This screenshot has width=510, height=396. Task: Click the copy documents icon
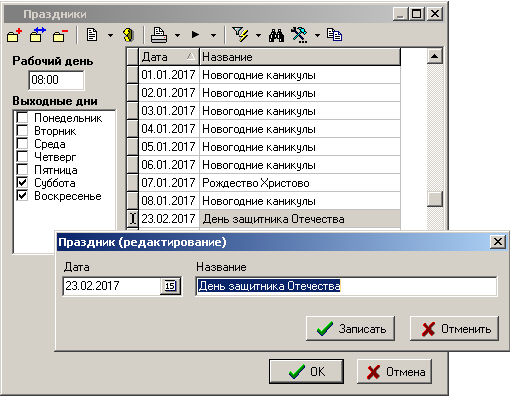point(335,35)
